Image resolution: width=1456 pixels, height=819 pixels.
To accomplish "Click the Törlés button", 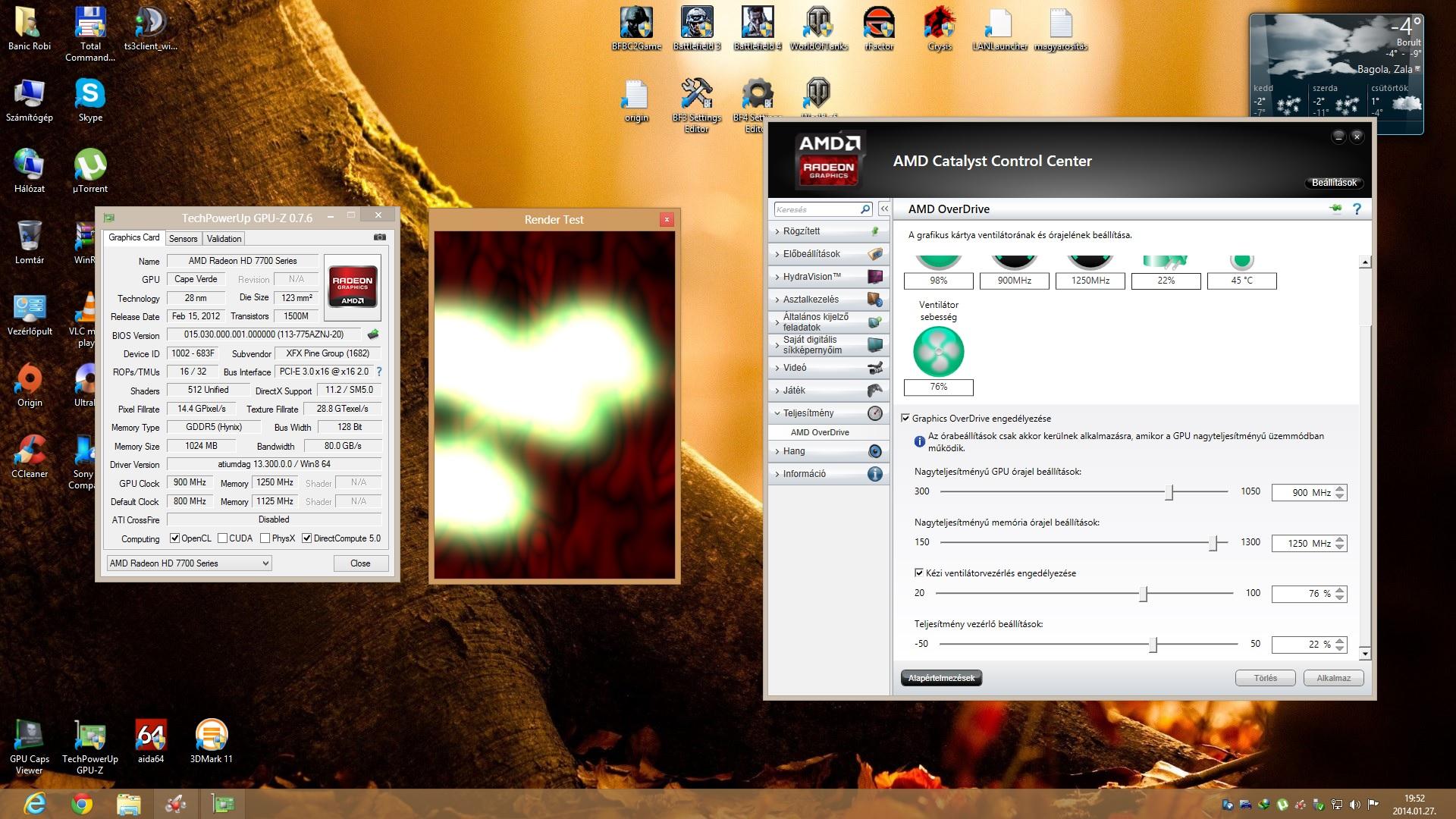I will click(x=1265, y=678).
